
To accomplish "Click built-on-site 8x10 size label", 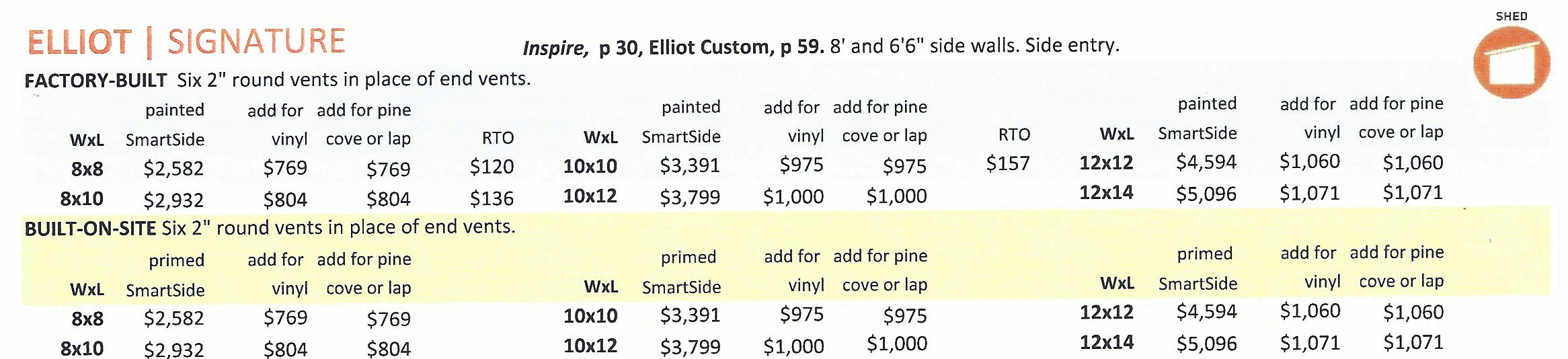I will [x=82, y=348].
